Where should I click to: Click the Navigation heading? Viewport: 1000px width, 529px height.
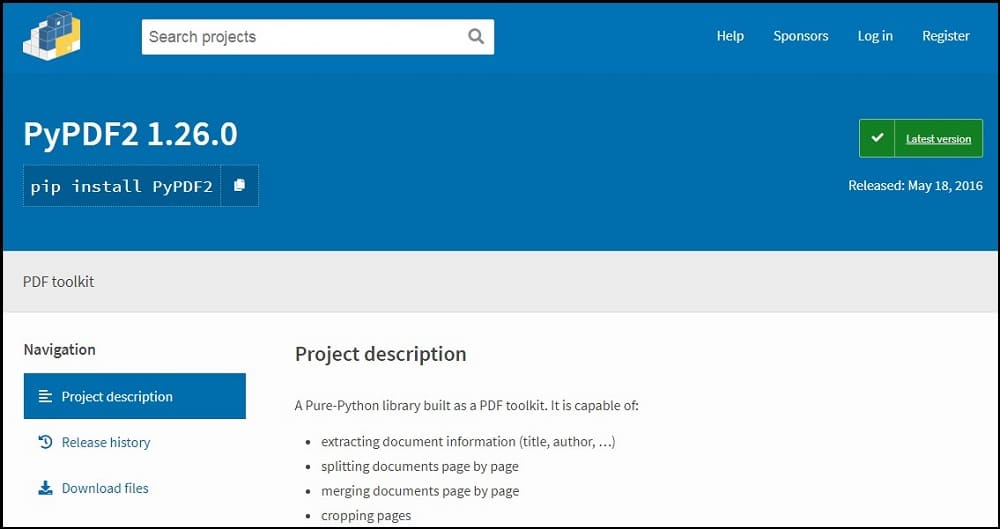pyautogui.click(x=59, y=350)
